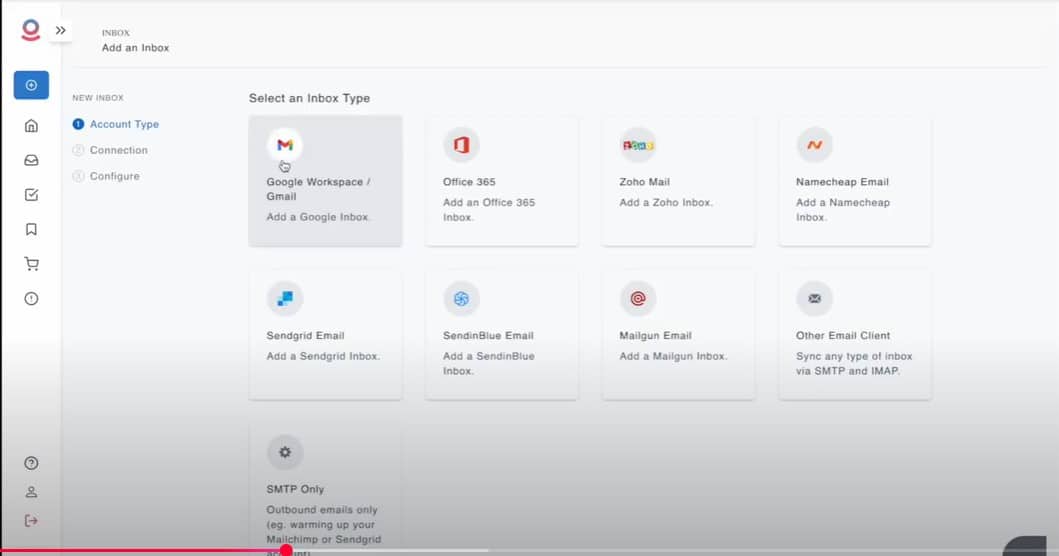
Task: Open the alert info circle icon in the sidebar
Action: click(31, 299)
